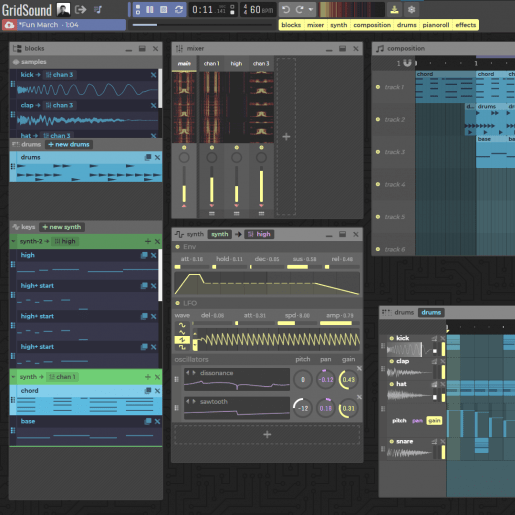
Task: Mute track 4 in composition
Action: [x=378, y=184]
